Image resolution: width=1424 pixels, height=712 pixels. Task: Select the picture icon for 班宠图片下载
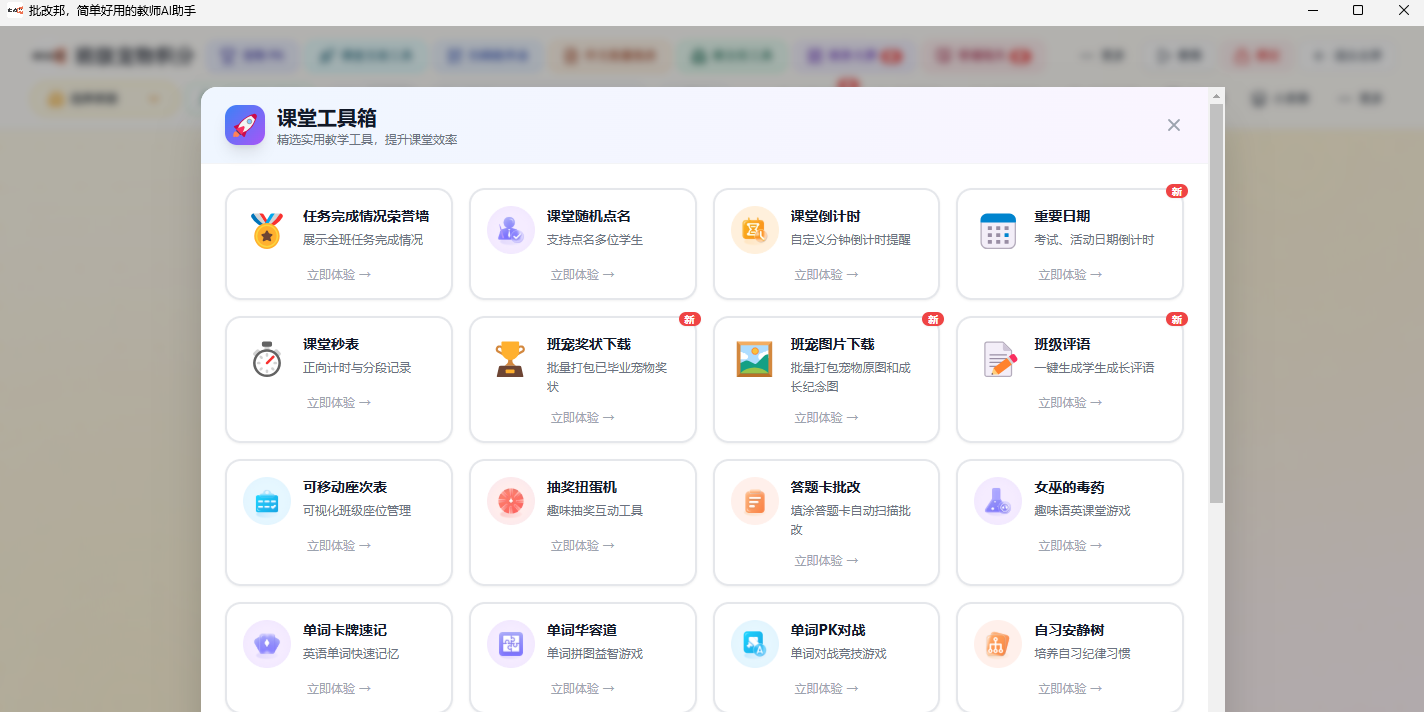point(754,358)
